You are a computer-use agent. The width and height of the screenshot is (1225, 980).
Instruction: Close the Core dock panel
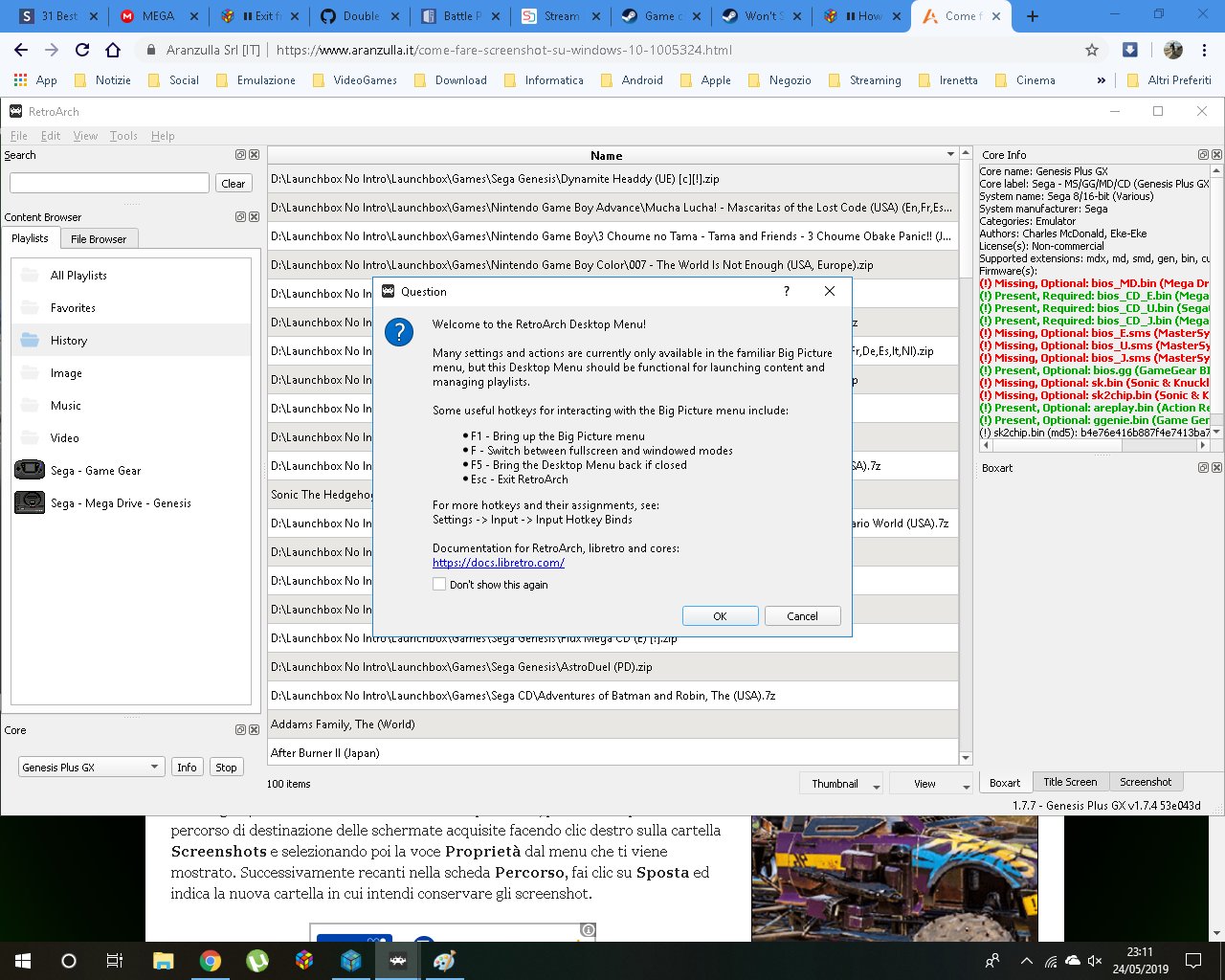pyautogui.click(x=254, y=729)
